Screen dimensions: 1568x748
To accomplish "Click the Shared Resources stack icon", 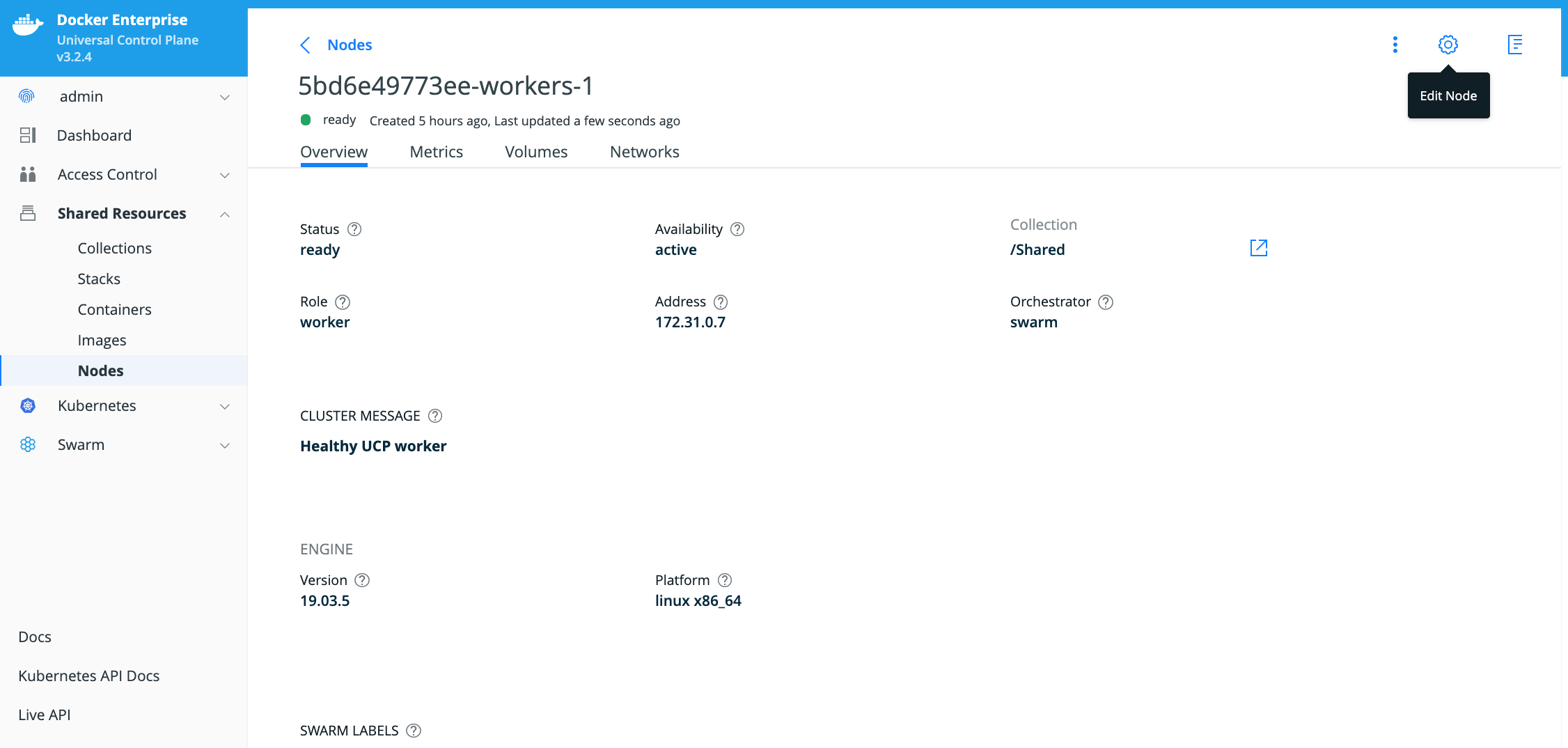I will click(x=27, y=213).
